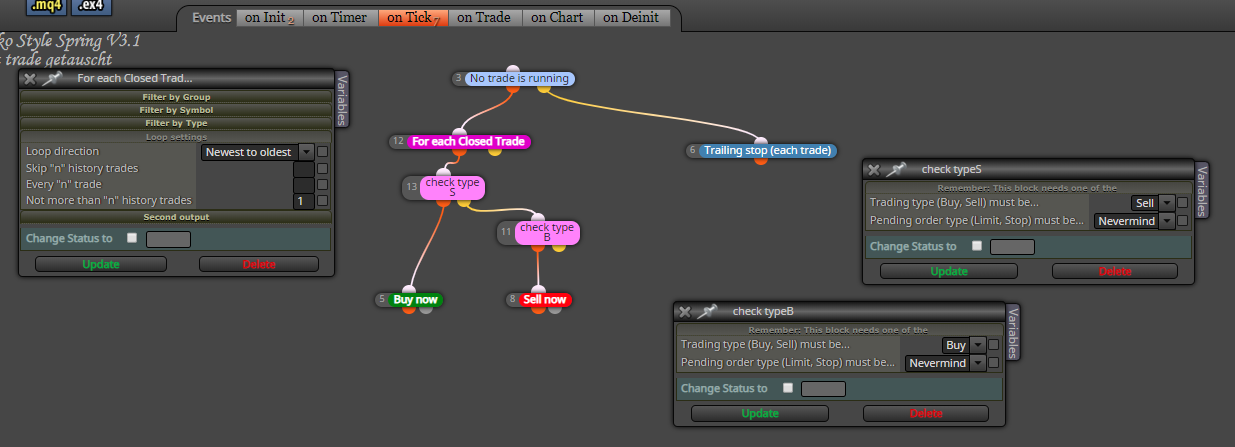This screenshot has height=447, width=1235.
Task: Close the check typeB panel
Action: coord(685,312)
